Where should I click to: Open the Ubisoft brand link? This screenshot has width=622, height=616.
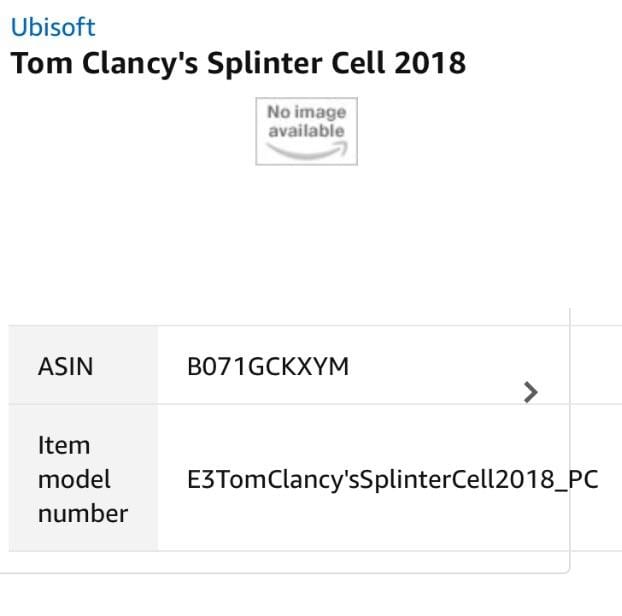[x=53, y=26]
